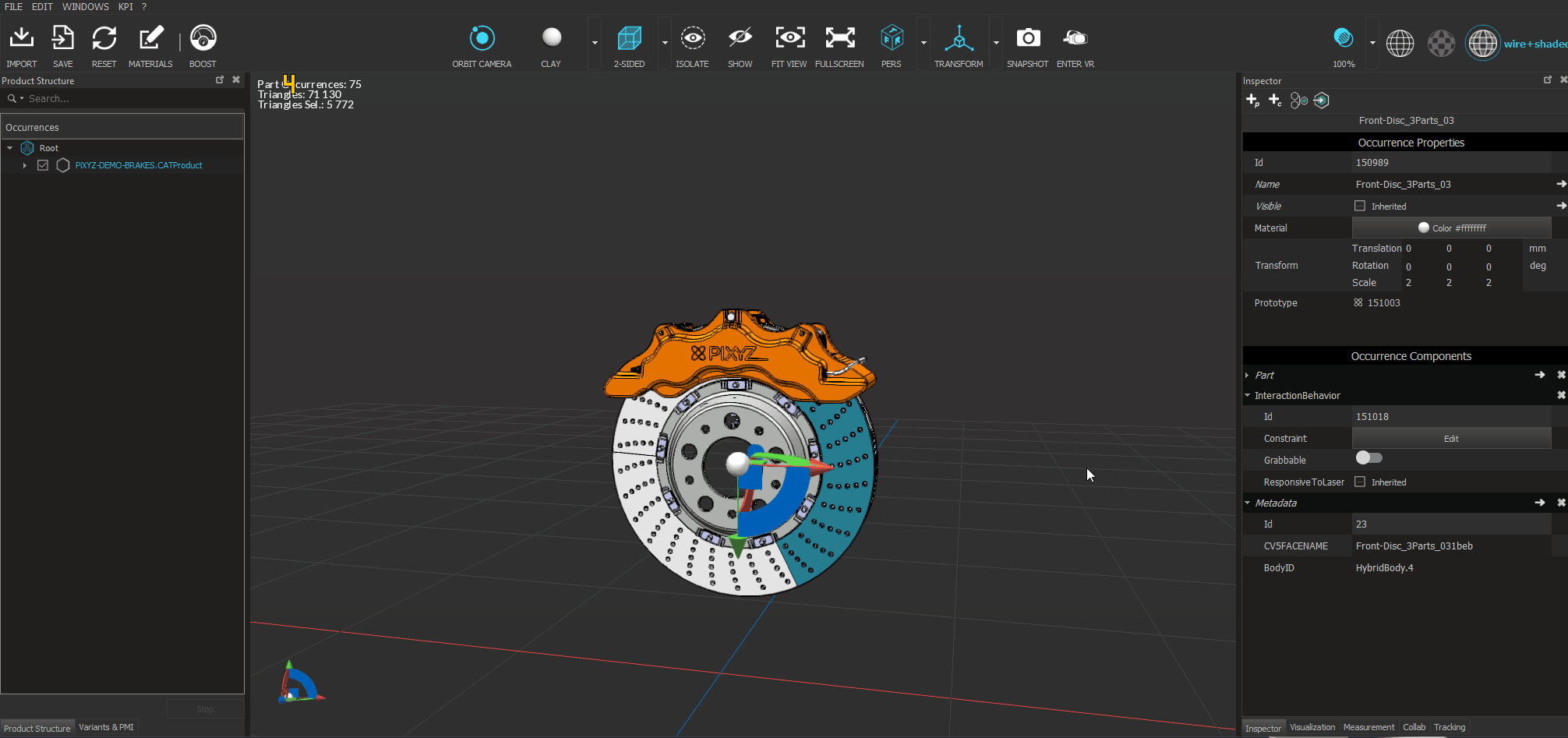
Task: Click the Reset toolbar icon
Action: click(104, 37)
